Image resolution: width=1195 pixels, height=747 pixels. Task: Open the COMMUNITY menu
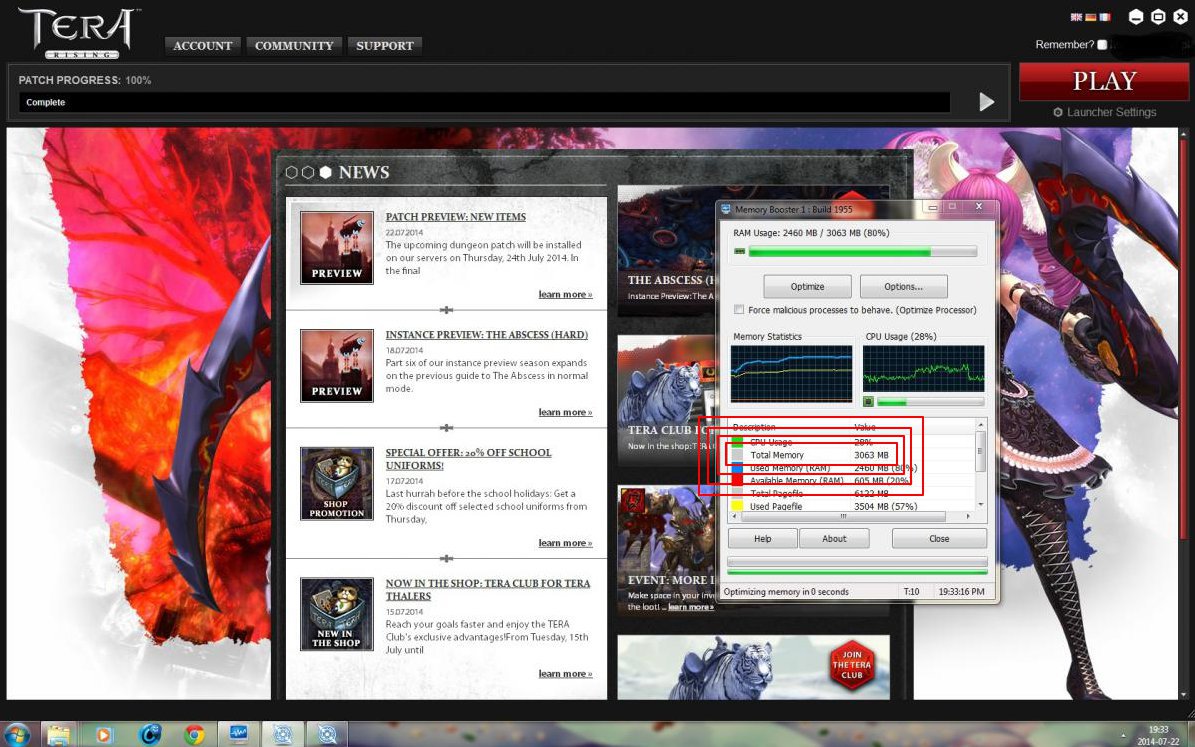click(x=294, y=46)
